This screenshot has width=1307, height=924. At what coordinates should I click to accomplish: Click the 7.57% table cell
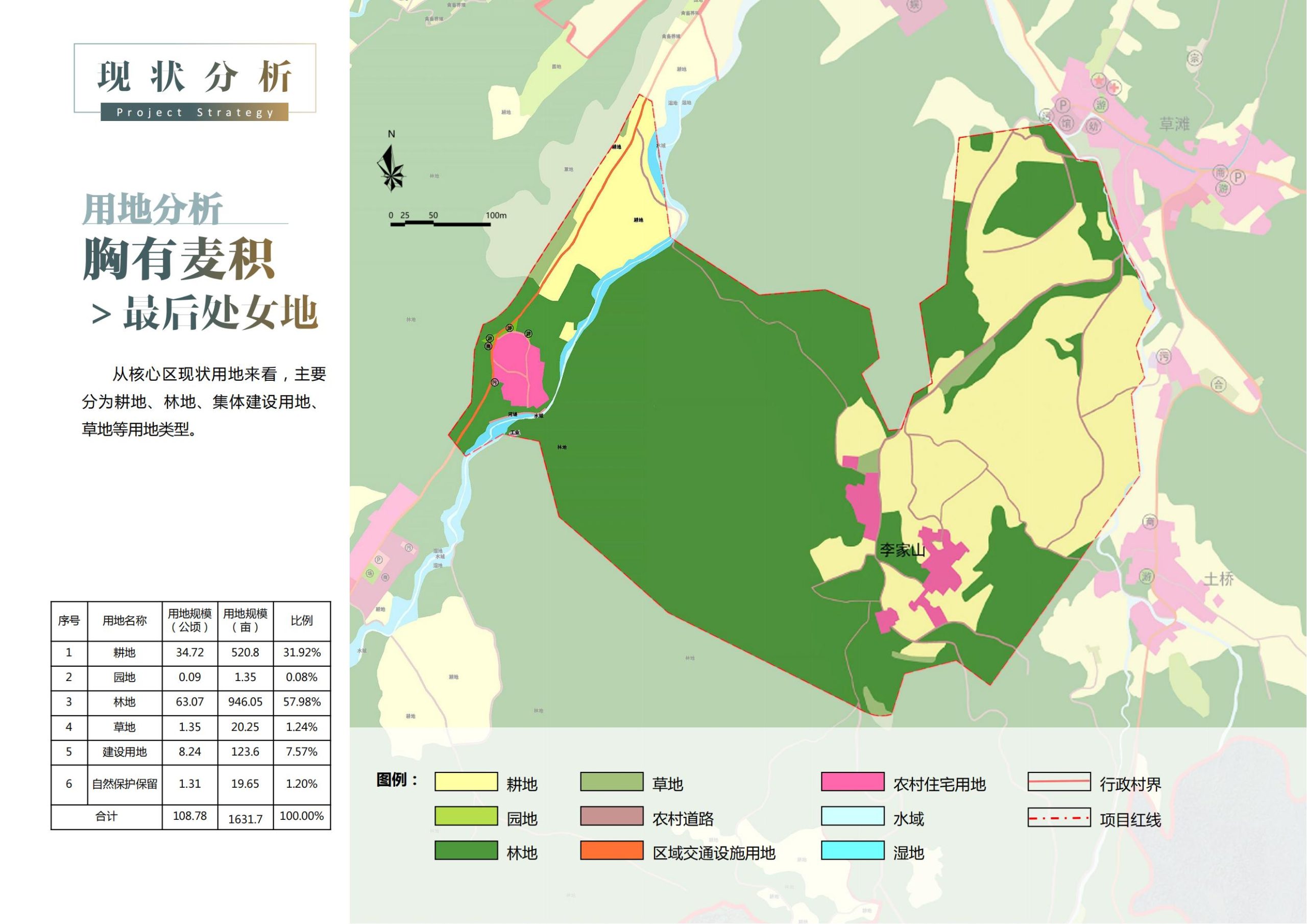tap(302, 752)
